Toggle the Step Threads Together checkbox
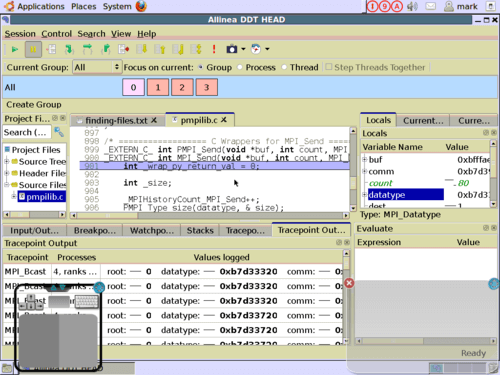The image size is (500, 375). tap(329, 67)
